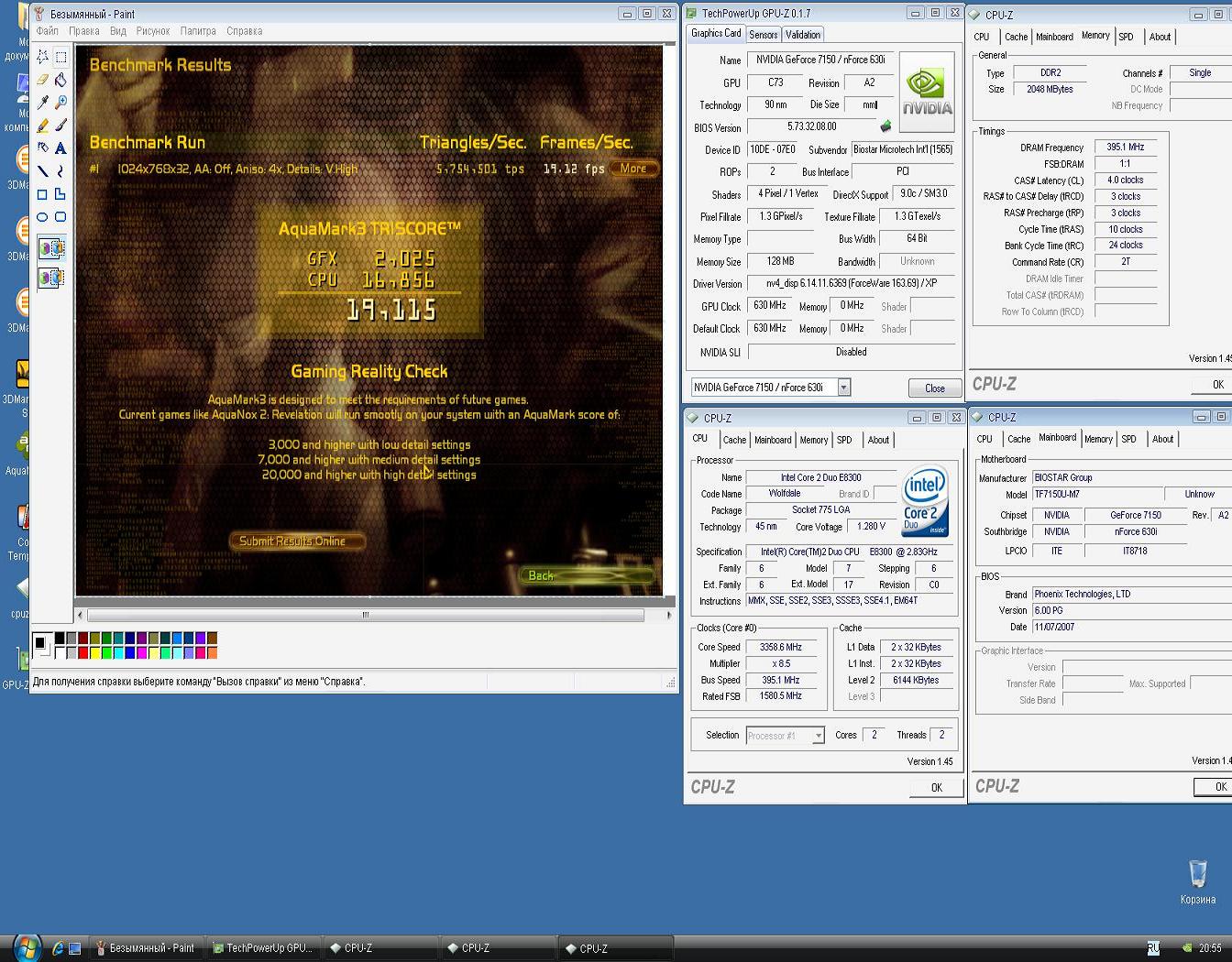1232x962 pixels.
Task: Click the Intel Core 2 Duo logo in CPU-Z
Action: (x=924, y=502)
